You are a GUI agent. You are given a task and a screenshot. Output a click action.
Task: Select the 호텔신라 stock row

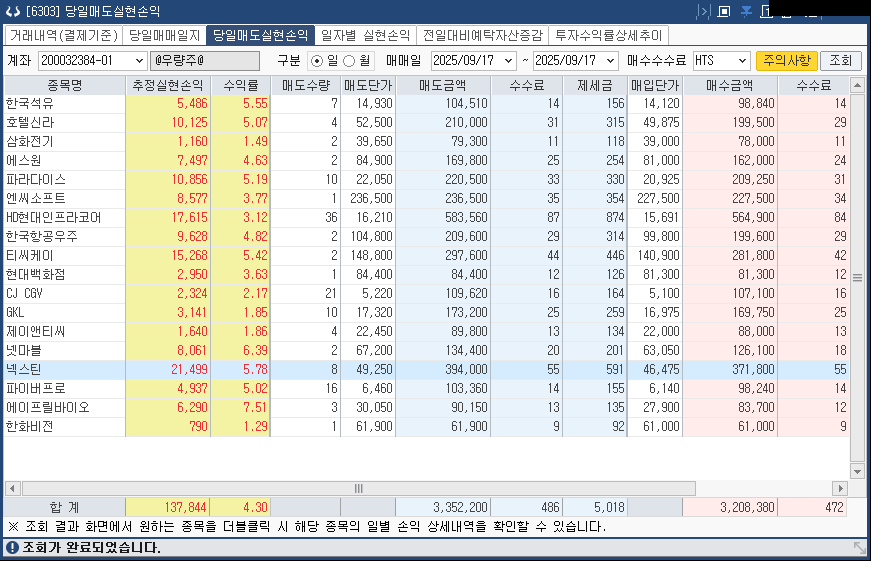coord(426,123)
